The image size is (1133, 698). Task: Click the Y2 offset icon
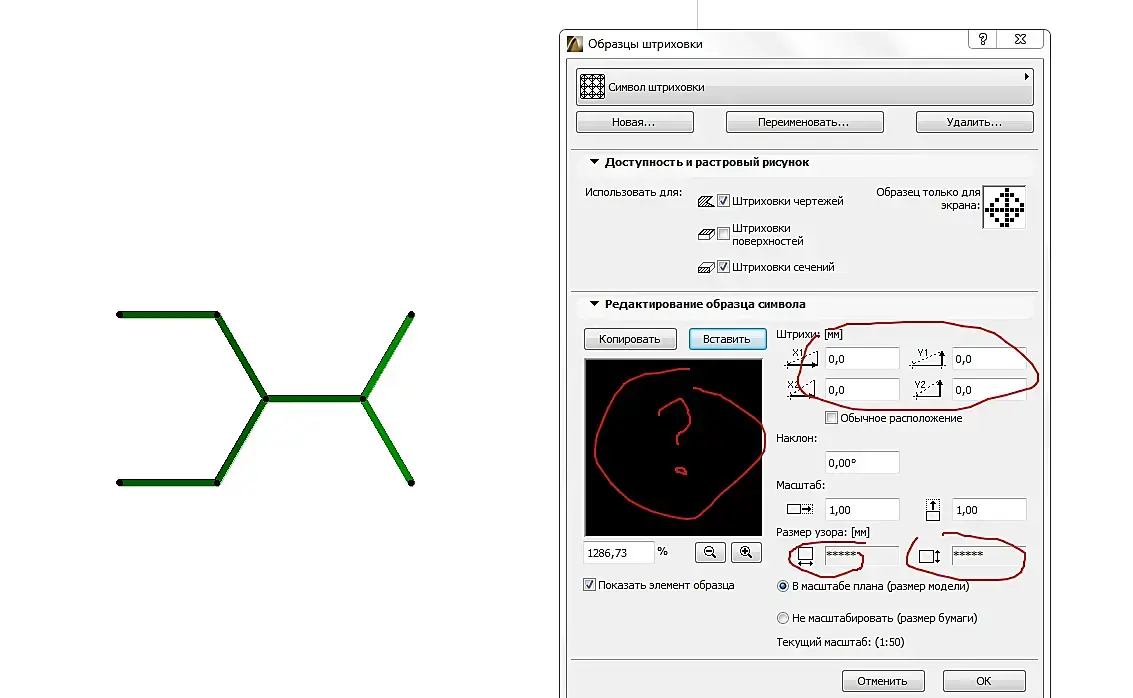point(928,389)
